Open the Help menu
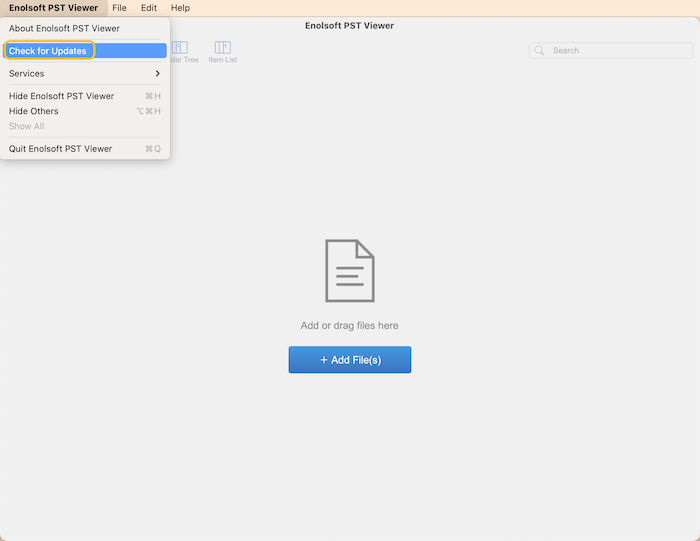Screen dimensions: 700x541 click(180, 8)
